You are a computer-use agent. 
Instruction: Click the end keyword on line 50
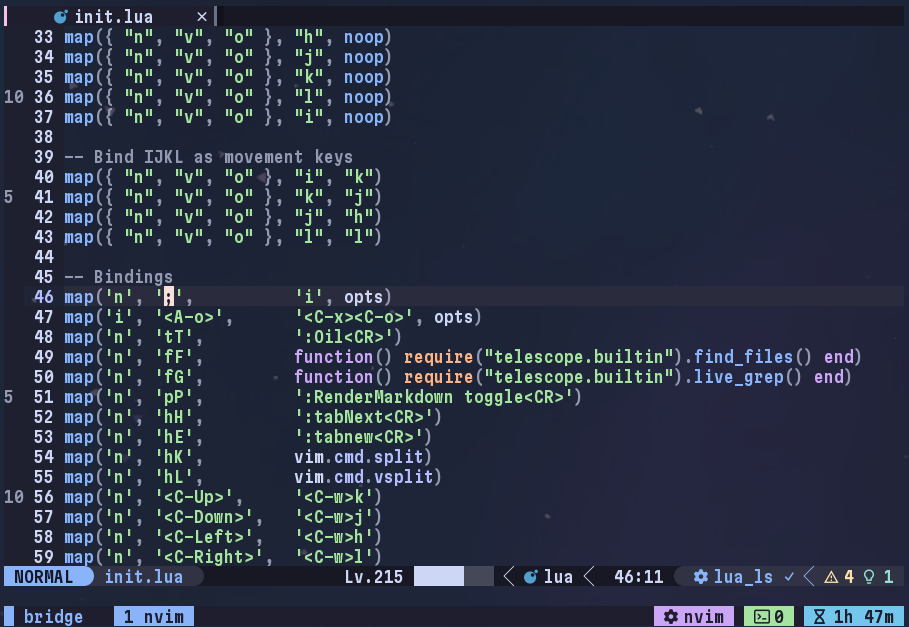[828, 377]
